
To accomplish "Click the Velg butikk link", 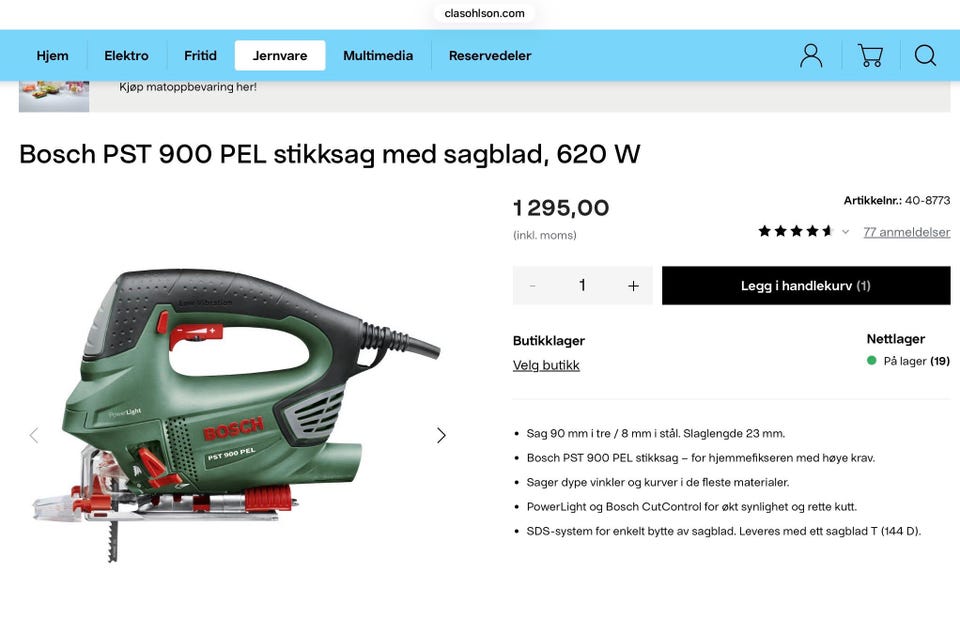I will [546, 366].
